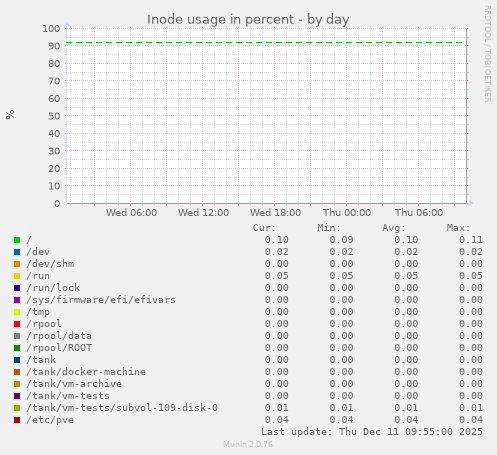
Task: Click the yellow swatch for /run
Action: pyautogui.click(x=17, y=276)
